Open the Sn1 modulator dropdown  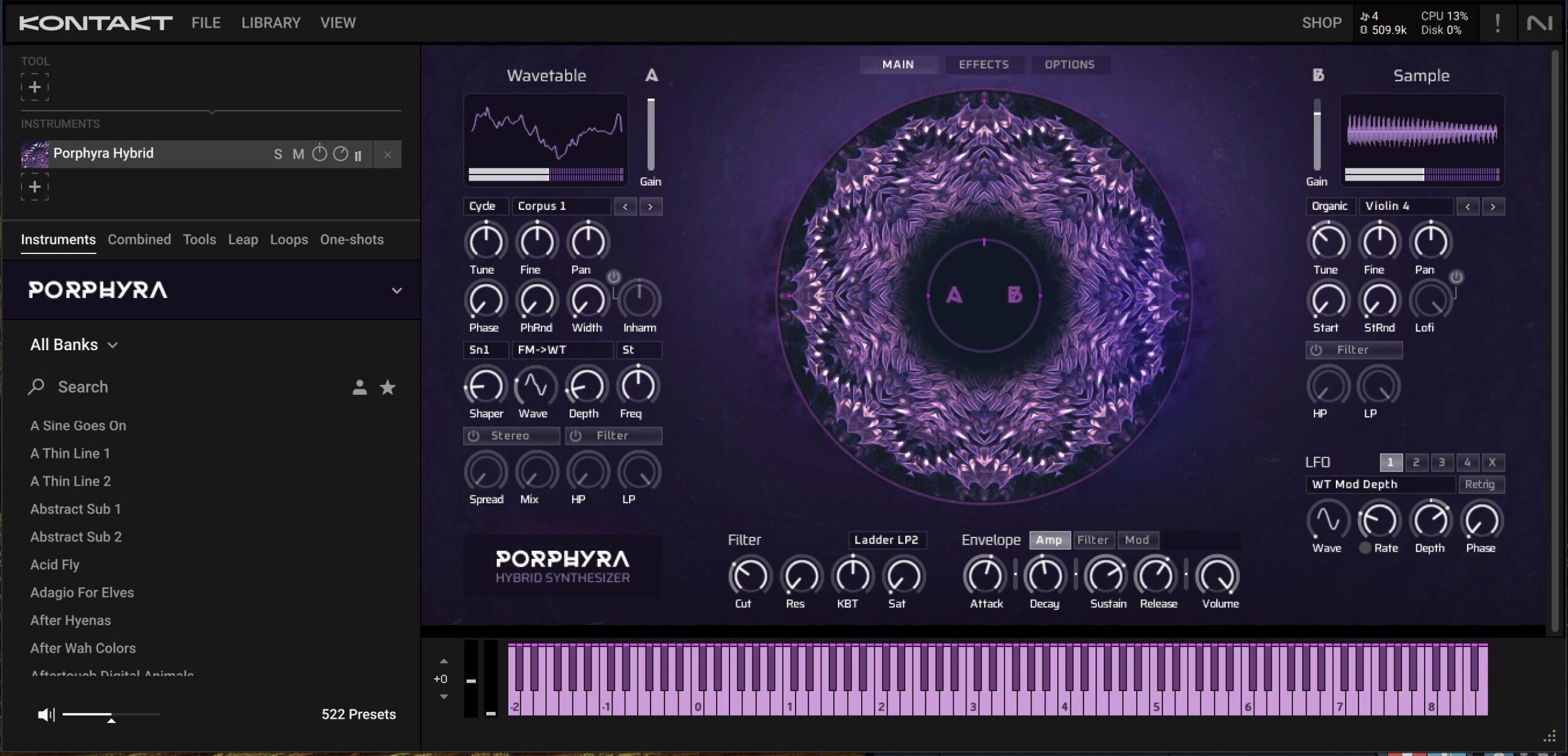tap(486, 350)
